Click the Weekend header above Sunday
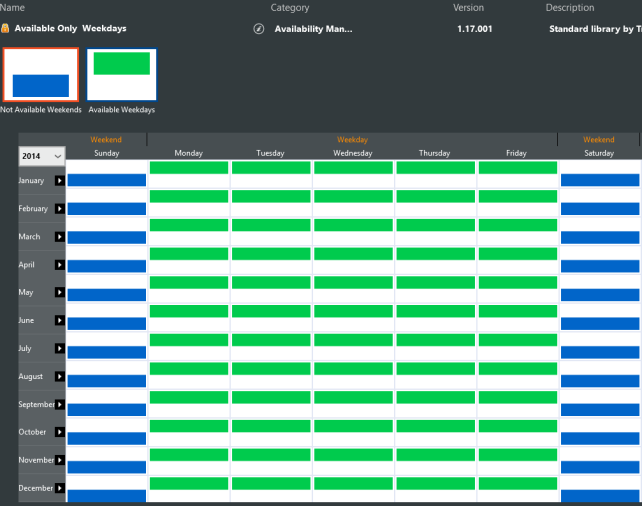The image size is (642, 506). (106, 140)
